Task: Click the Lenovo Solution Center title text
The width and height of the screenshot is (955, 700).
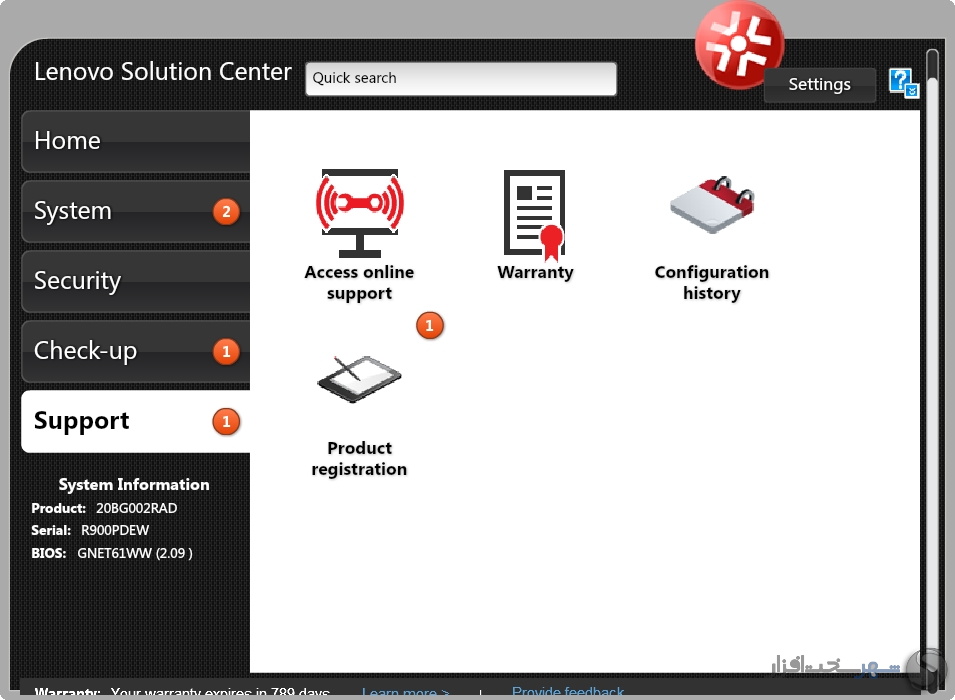Action: pyautogui.click(x=163, y=72)
